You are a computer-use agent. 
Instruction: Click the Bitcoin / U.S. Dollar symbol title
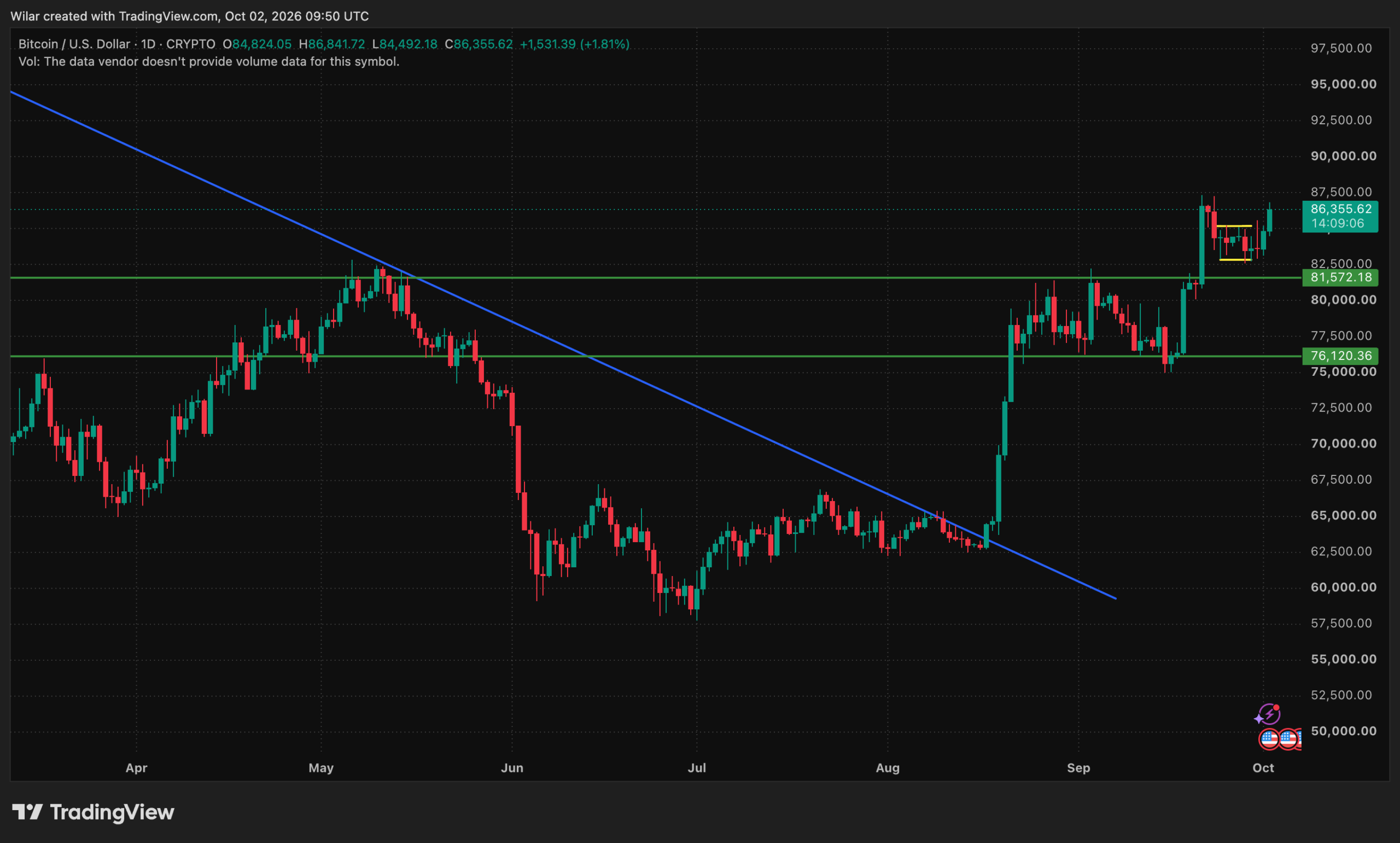(x=74, y=44)
